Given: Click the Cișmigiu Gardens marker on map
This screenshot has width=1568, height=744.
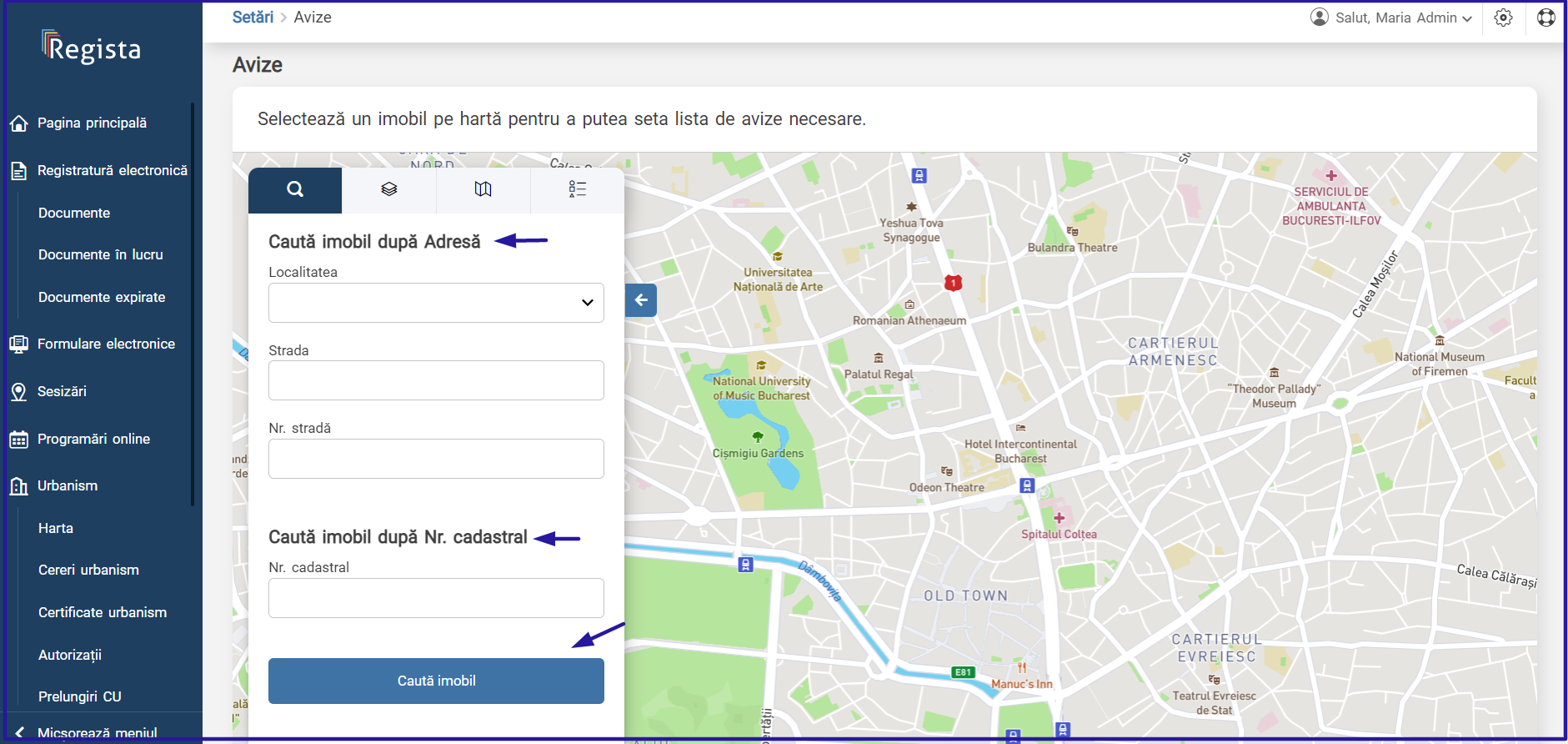Looking at the screenshot, I should (758, 437).
